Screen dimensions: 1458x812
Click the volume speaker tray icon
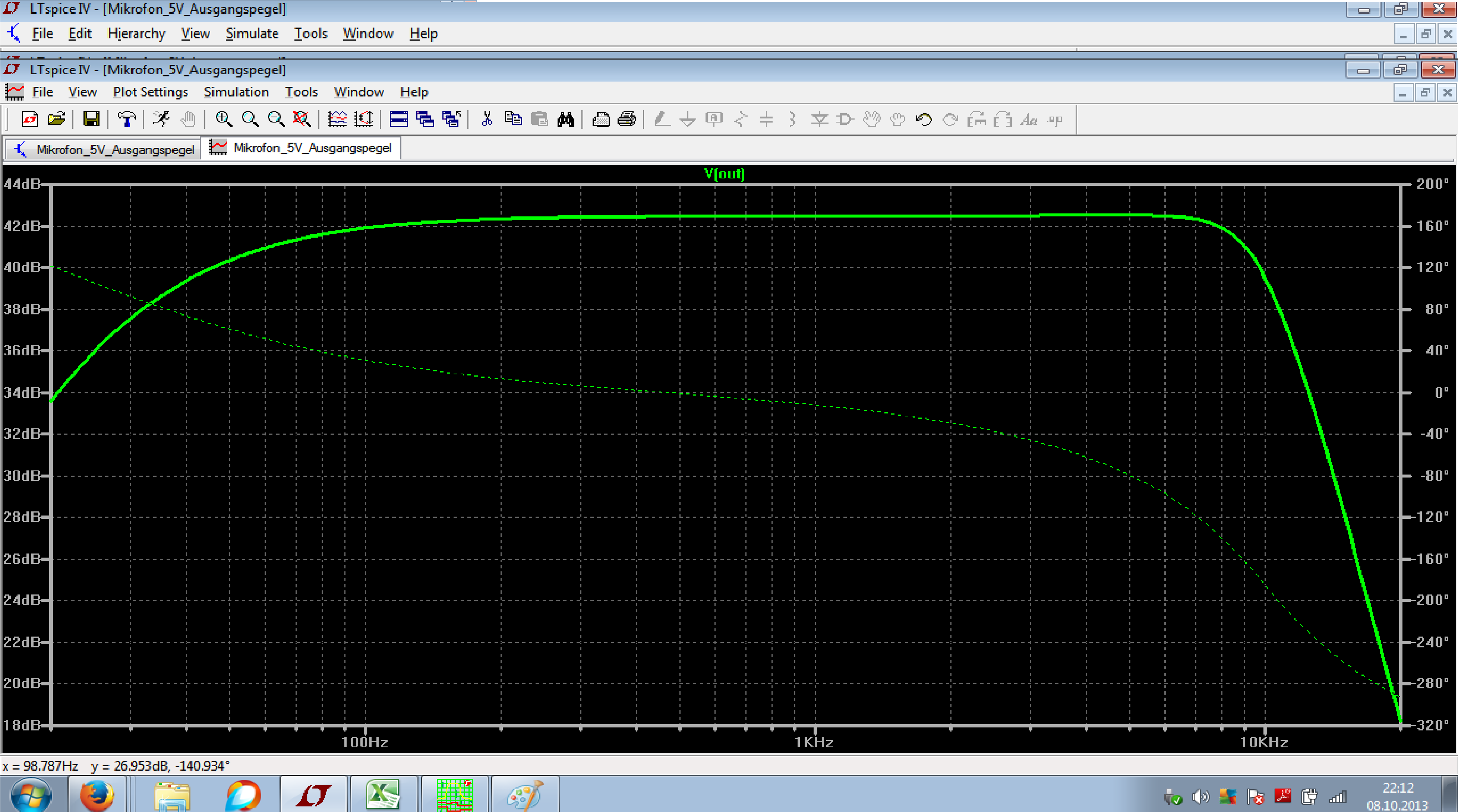1200,797
